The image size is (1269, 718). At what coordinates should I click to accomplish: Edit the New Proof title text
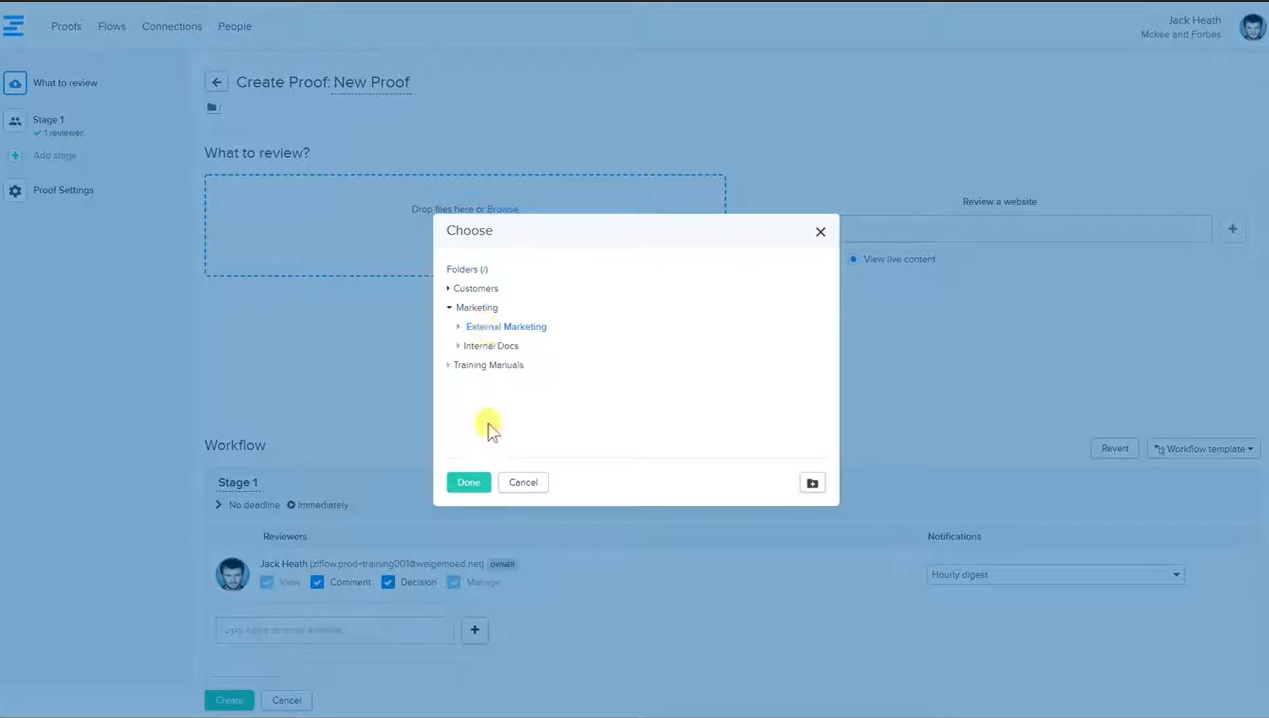point(371,82)
